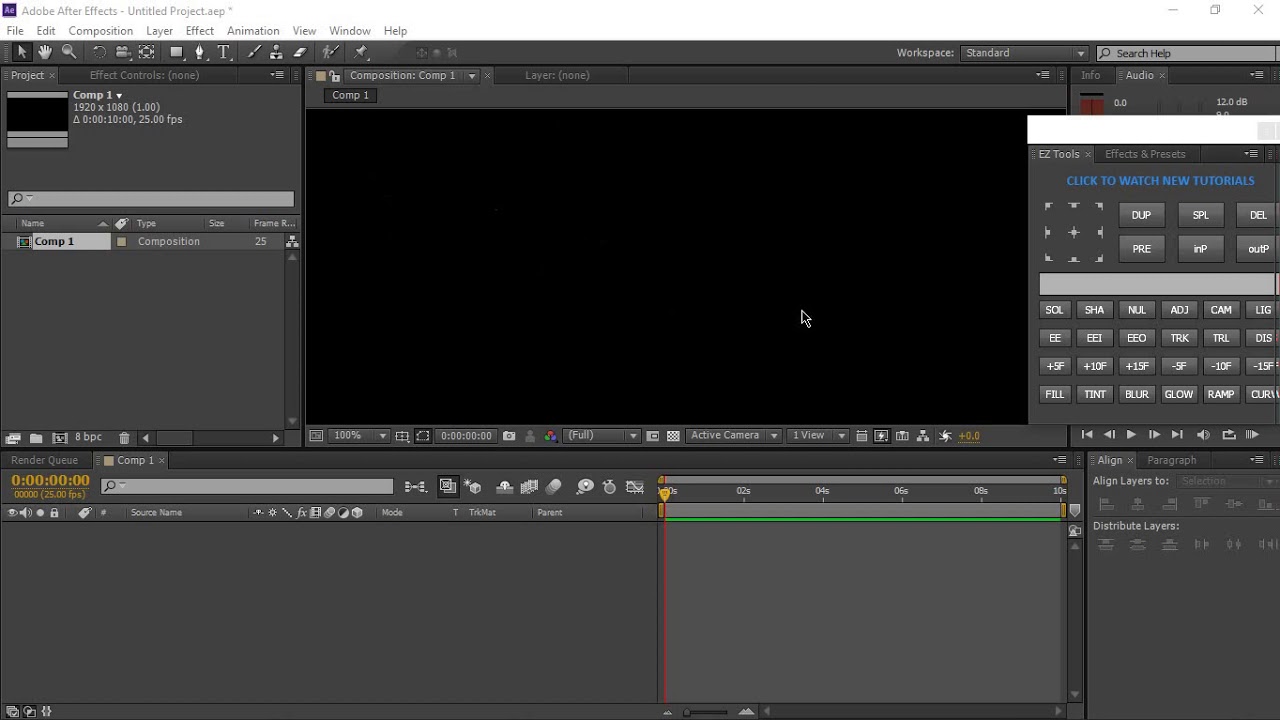Toggle frame blending in the timeline

coord(529,487)
